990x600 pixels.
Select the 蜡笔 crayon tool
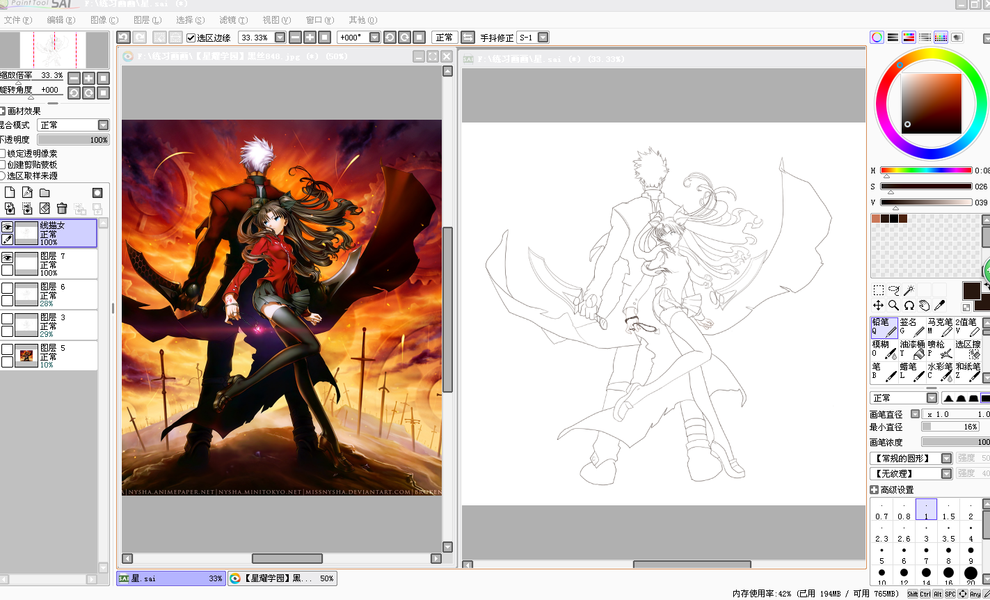pyautogui.click(x=912, y=371)
